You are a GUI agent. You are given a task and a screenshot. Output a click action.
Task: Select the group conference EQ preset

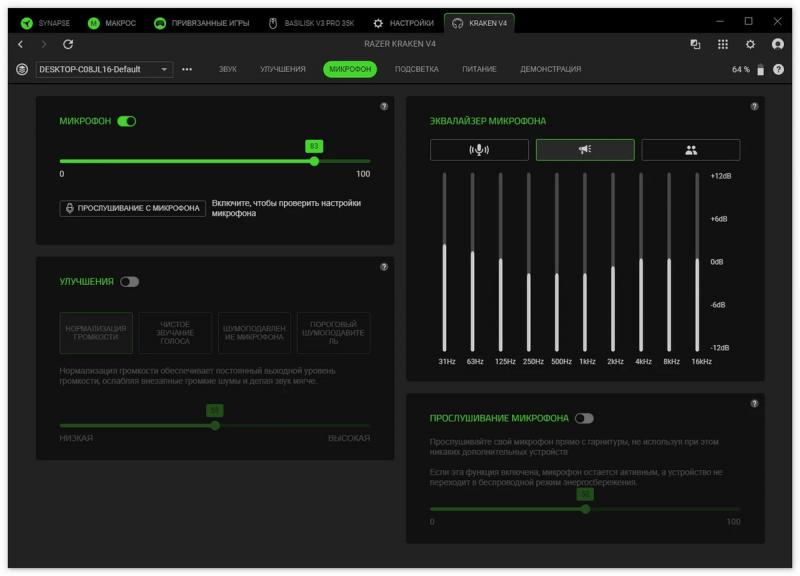point(691,150)
